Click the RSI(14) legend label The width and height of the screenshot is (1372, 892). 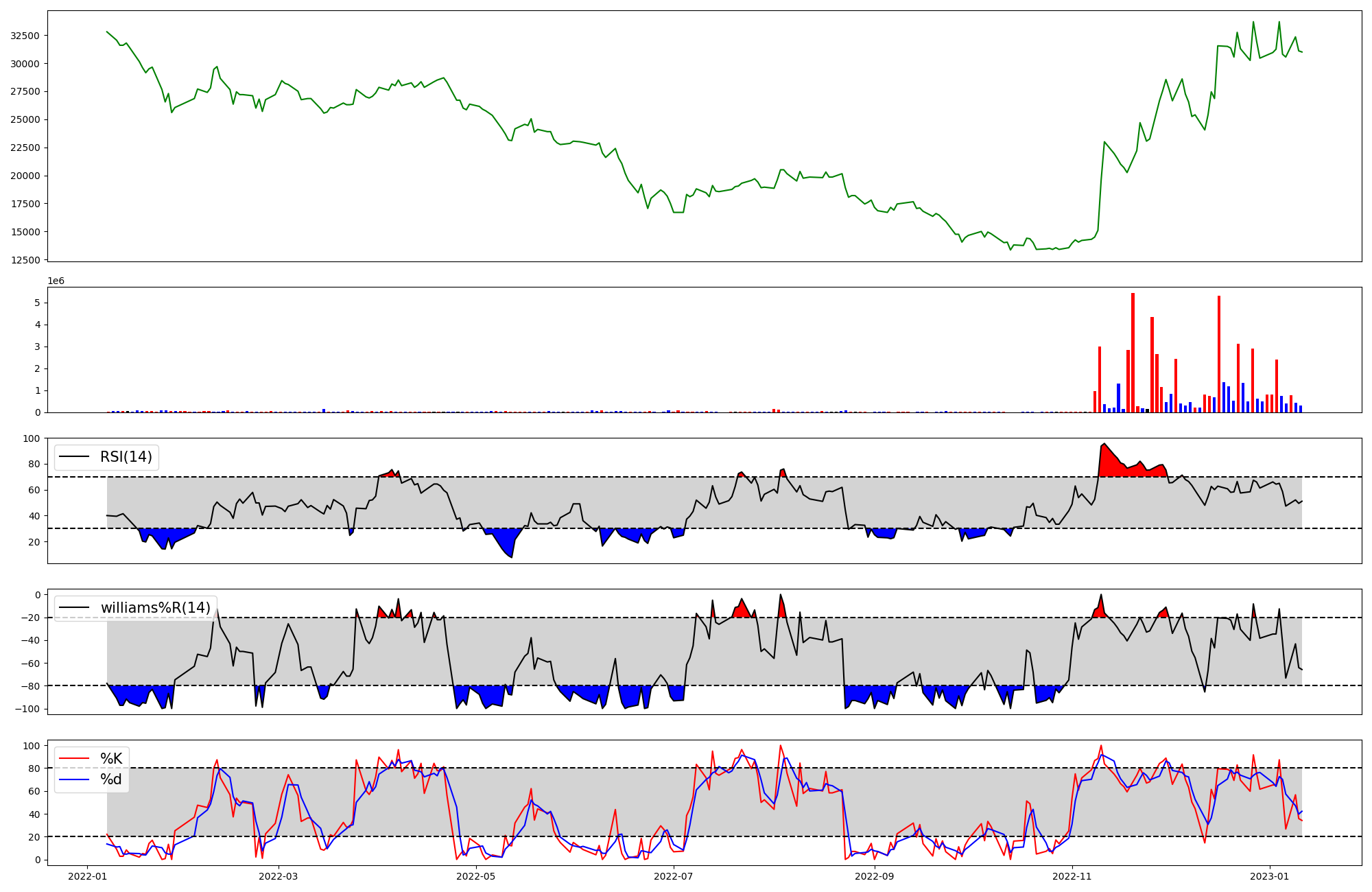click(126, 457)
